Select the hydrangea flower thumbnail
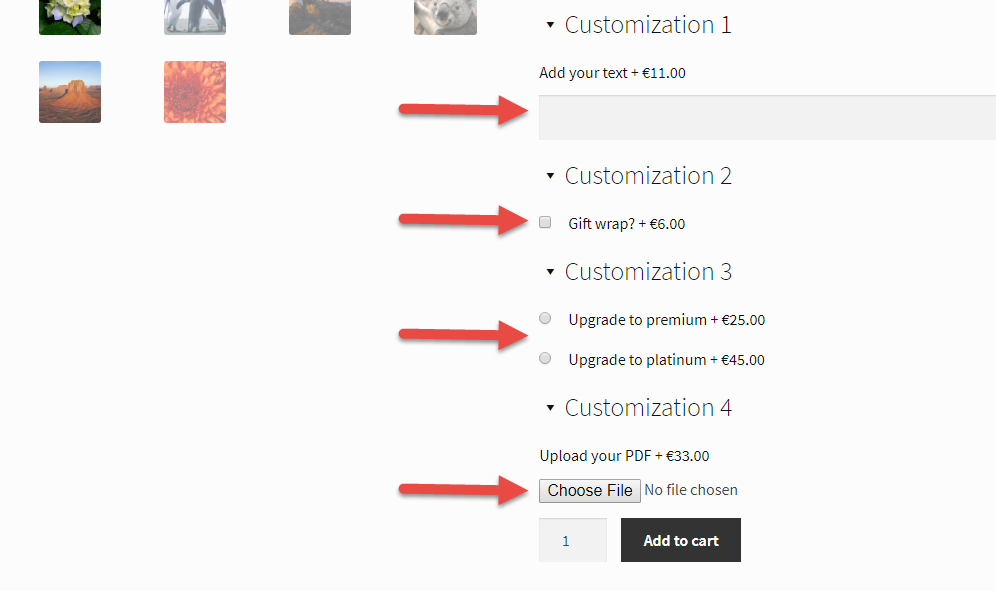The width and height of the screenshot is (996, 591). coord(70,17)
